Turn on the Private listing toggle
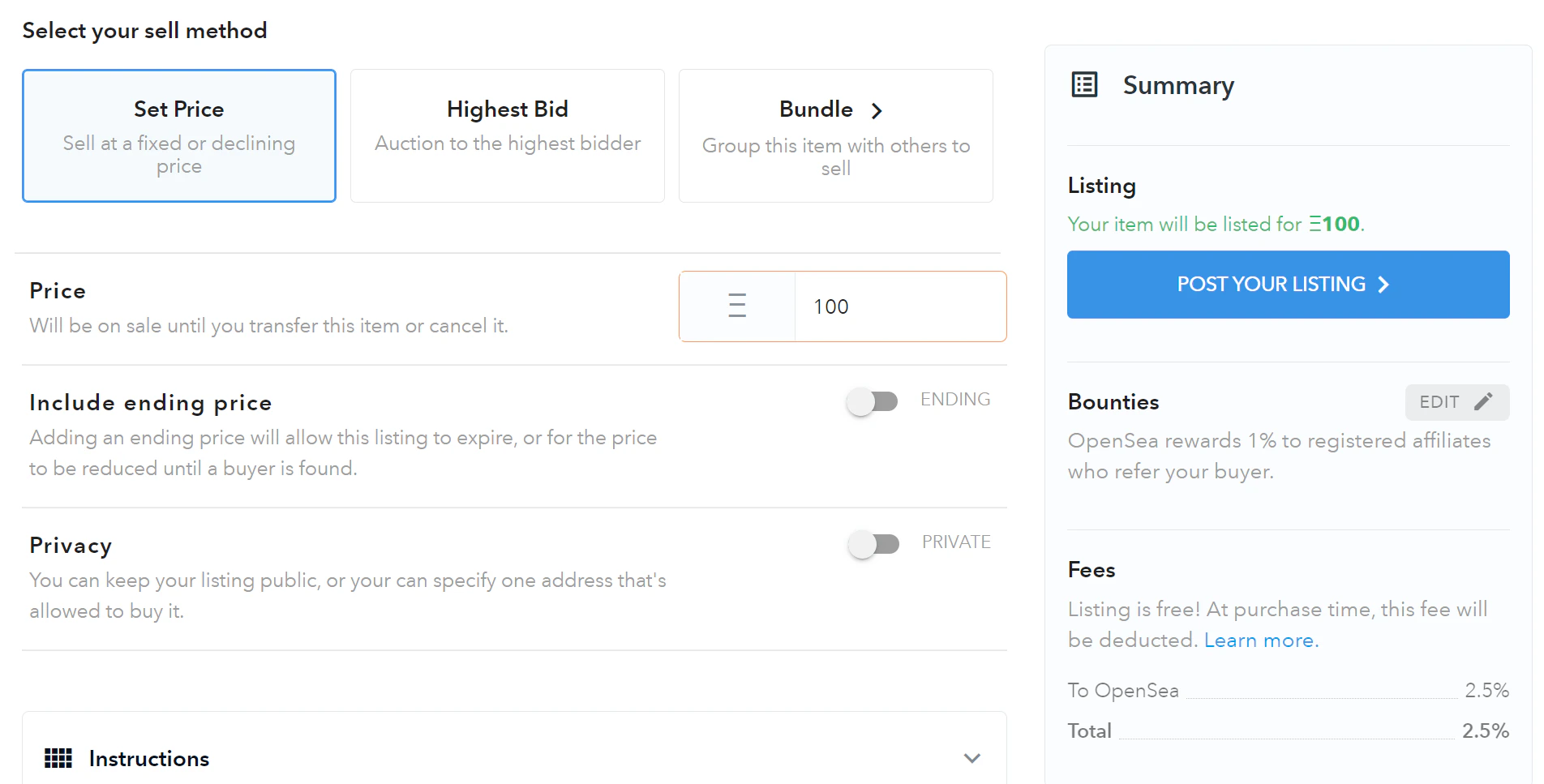This screenshot has height=784, width=1544. point(873,544)
